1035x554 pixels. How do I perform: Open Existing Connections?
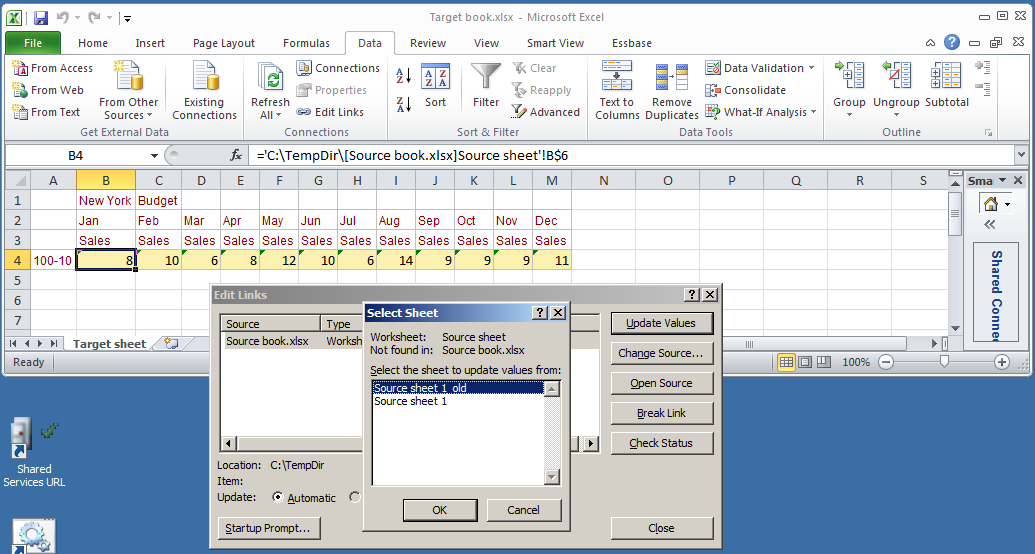coord(204,90)
